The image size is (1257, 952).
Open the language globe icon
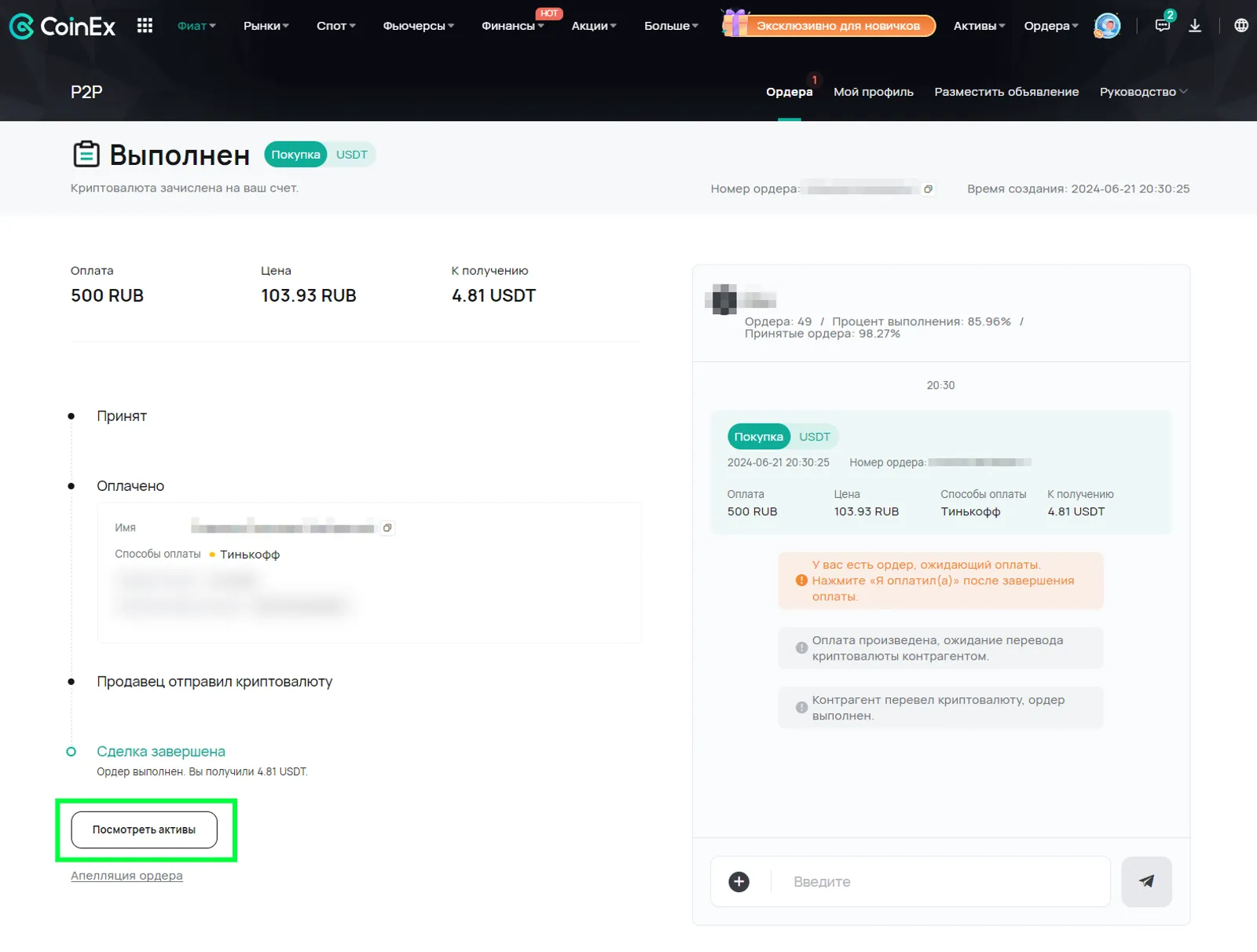pyautogui.click(x=1241, y=26)
